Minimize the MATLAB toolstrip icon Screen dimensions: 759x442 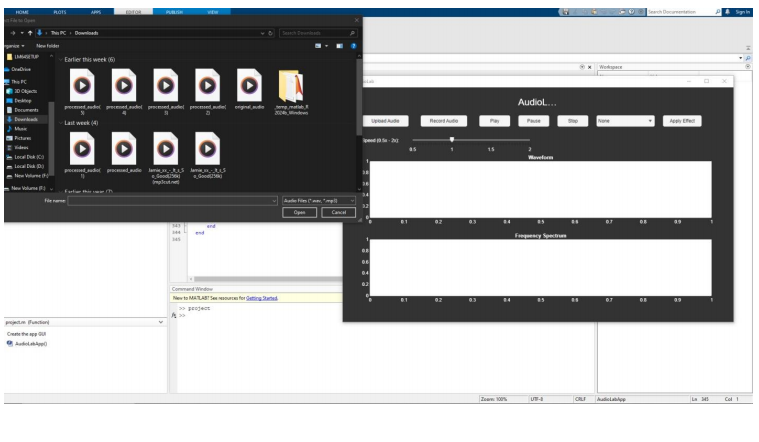pyautogui.click(x=748, y=48)
